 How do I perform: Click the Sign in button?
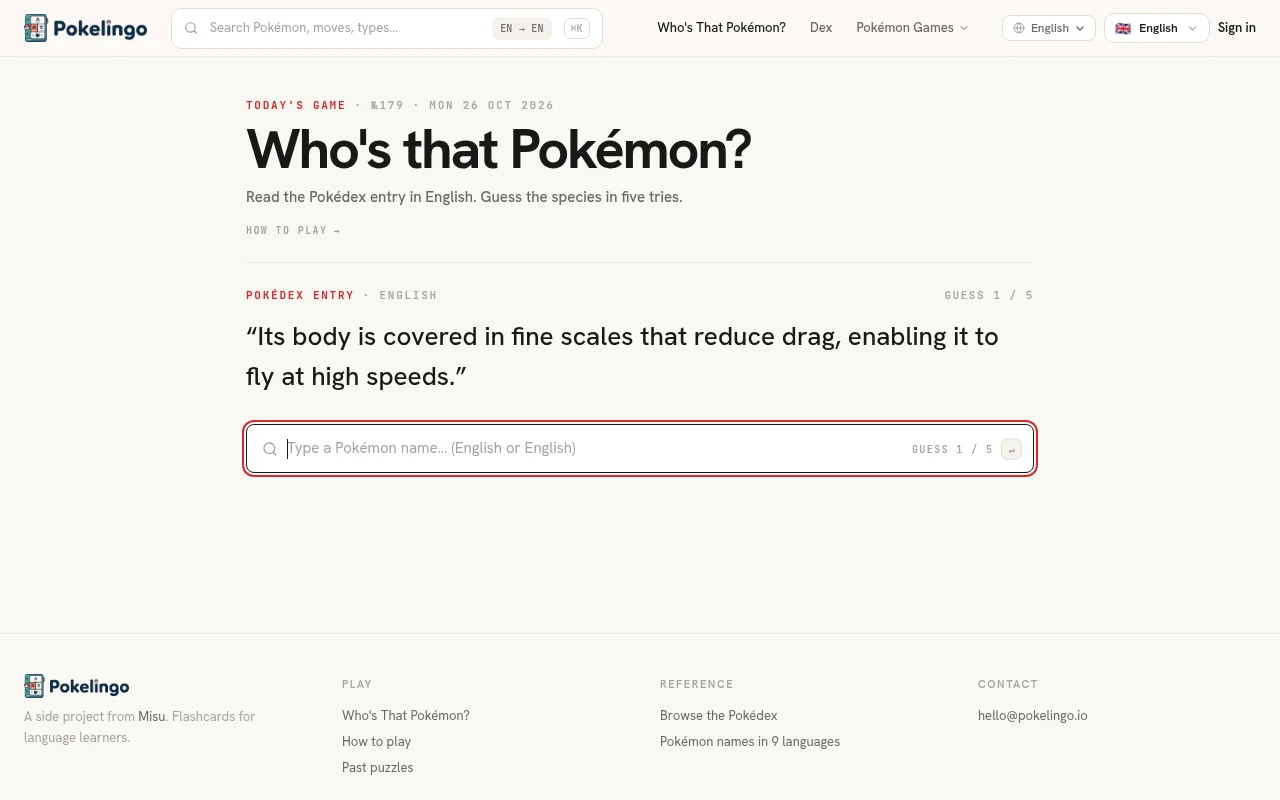pos(1237,28)
